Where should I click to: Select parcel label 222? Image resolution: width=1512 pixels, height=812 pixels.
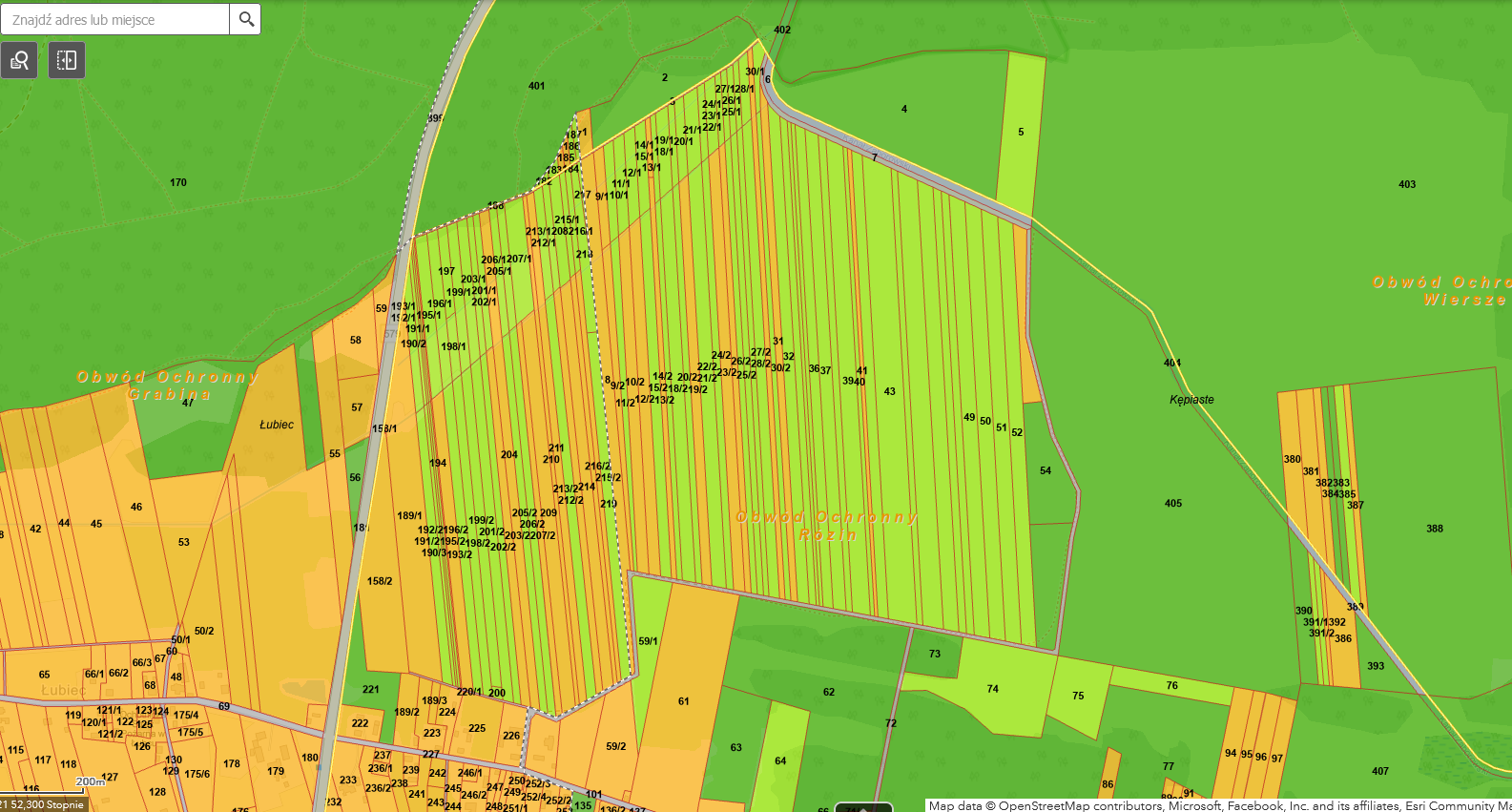[x=360, y=723]
